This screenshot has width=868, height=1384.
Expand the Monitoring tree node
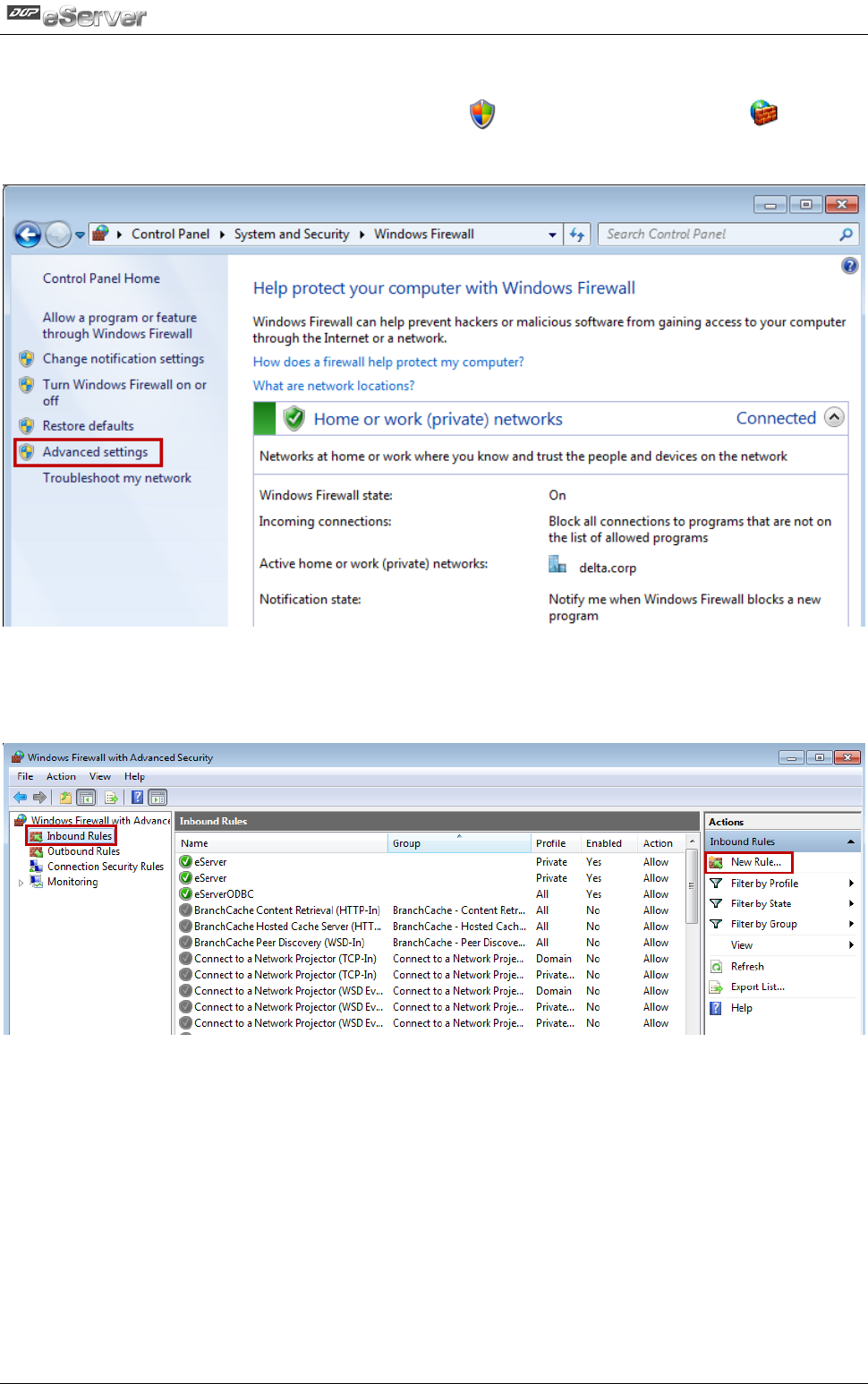point(21,883)
